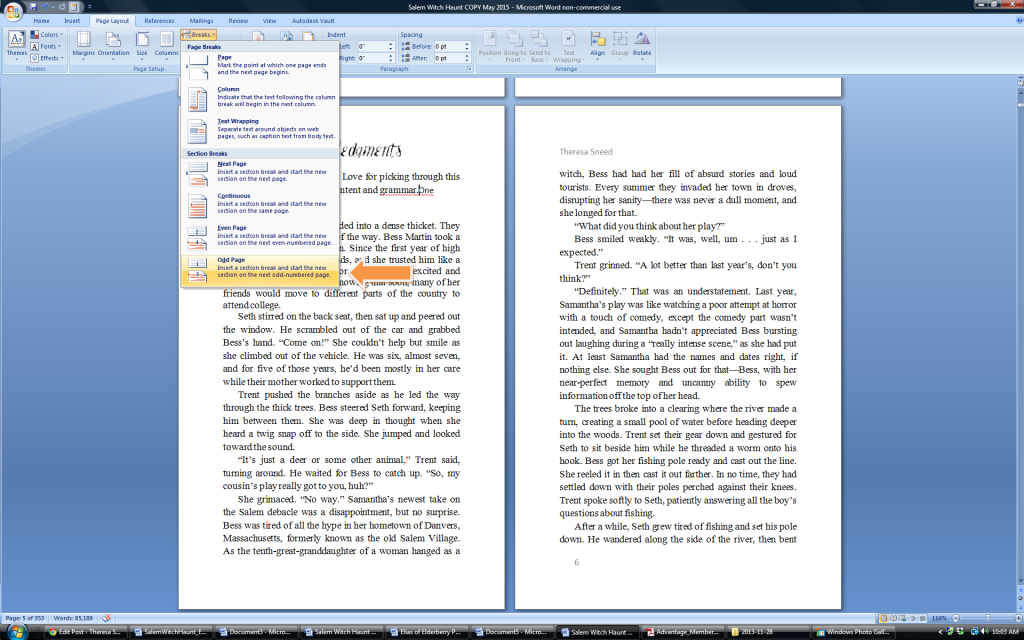Click the Spacing Before value field
Viewport: 1024px width, 640px height.
(x=448, y=46)
